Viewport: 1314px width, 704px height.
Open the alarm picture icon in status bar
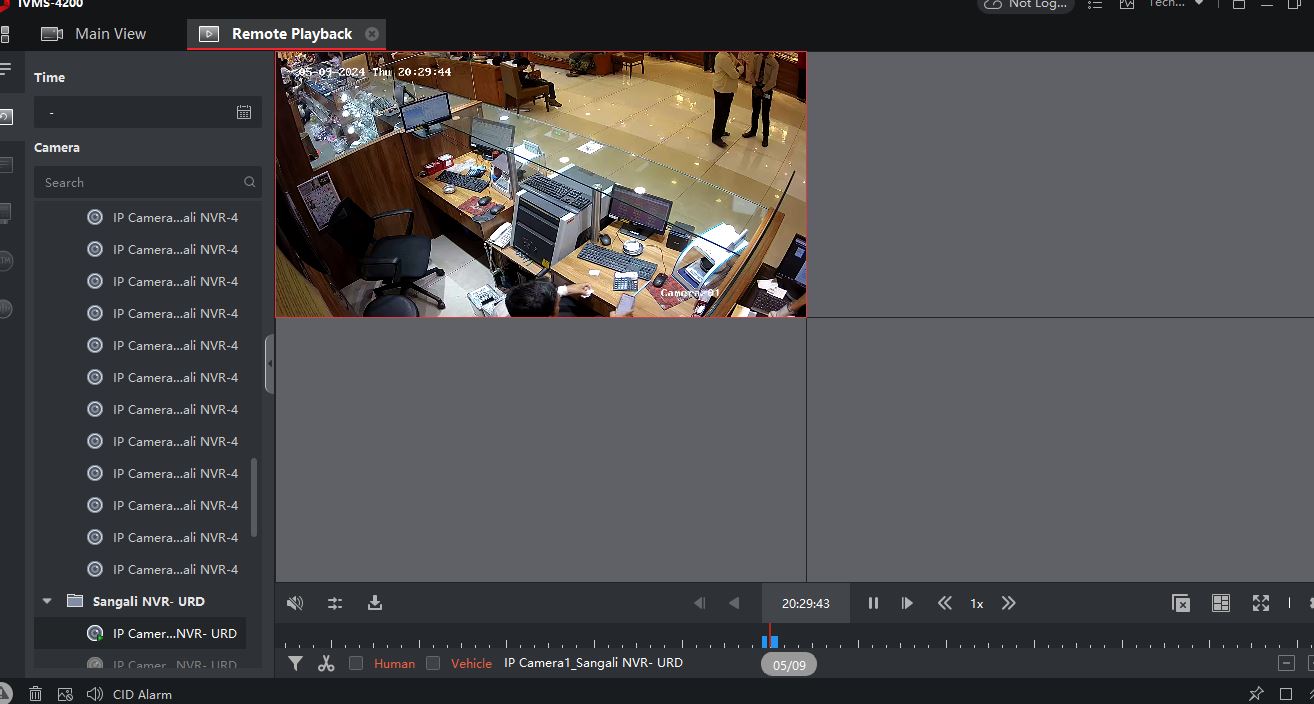pyautogui.click(x=65, y=694)
